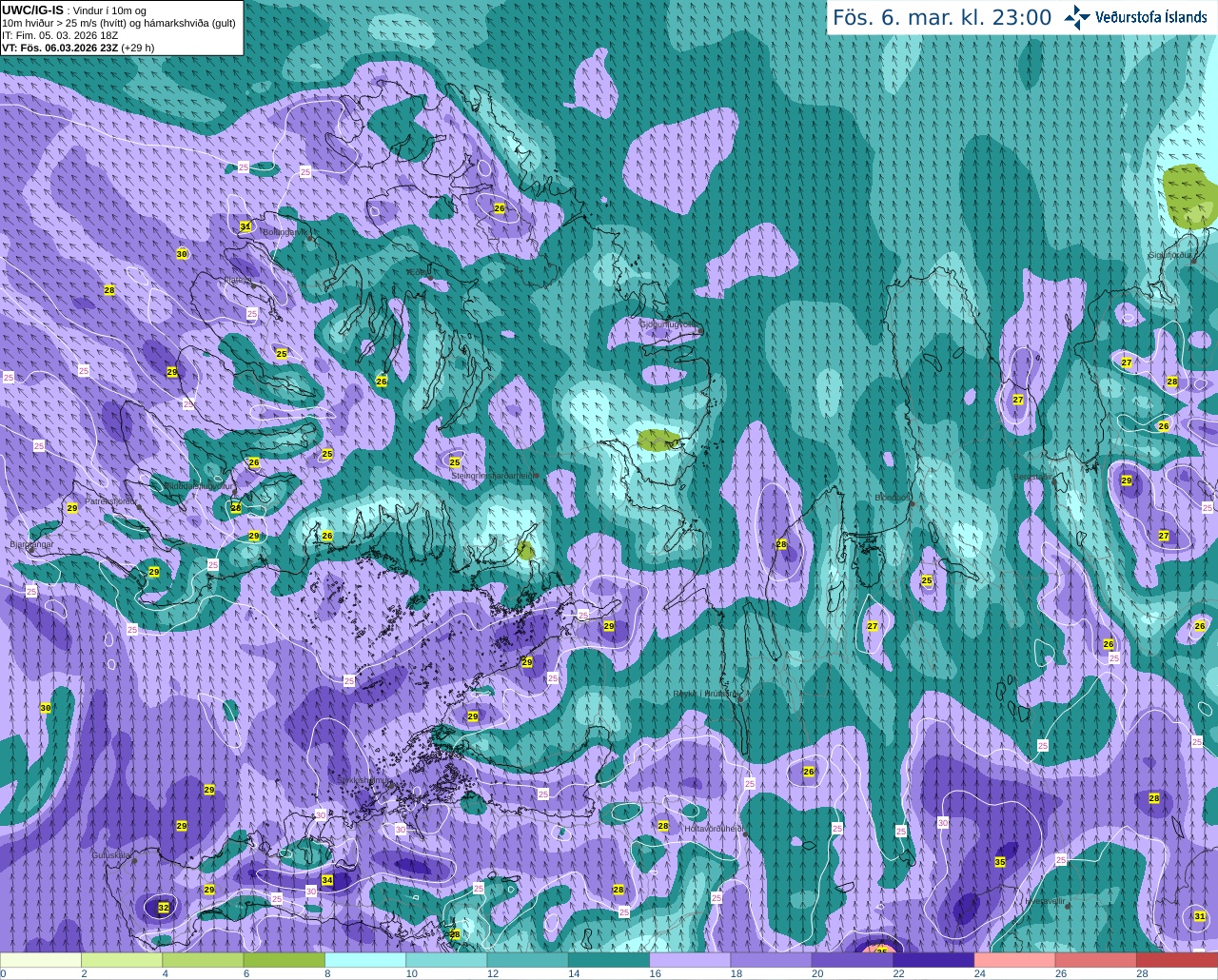This screenshot has width=1218, height=980.
Task: Select the 14–16 m/s dark teal swatch
Action: pyautogui.click(x=609, y=960)
